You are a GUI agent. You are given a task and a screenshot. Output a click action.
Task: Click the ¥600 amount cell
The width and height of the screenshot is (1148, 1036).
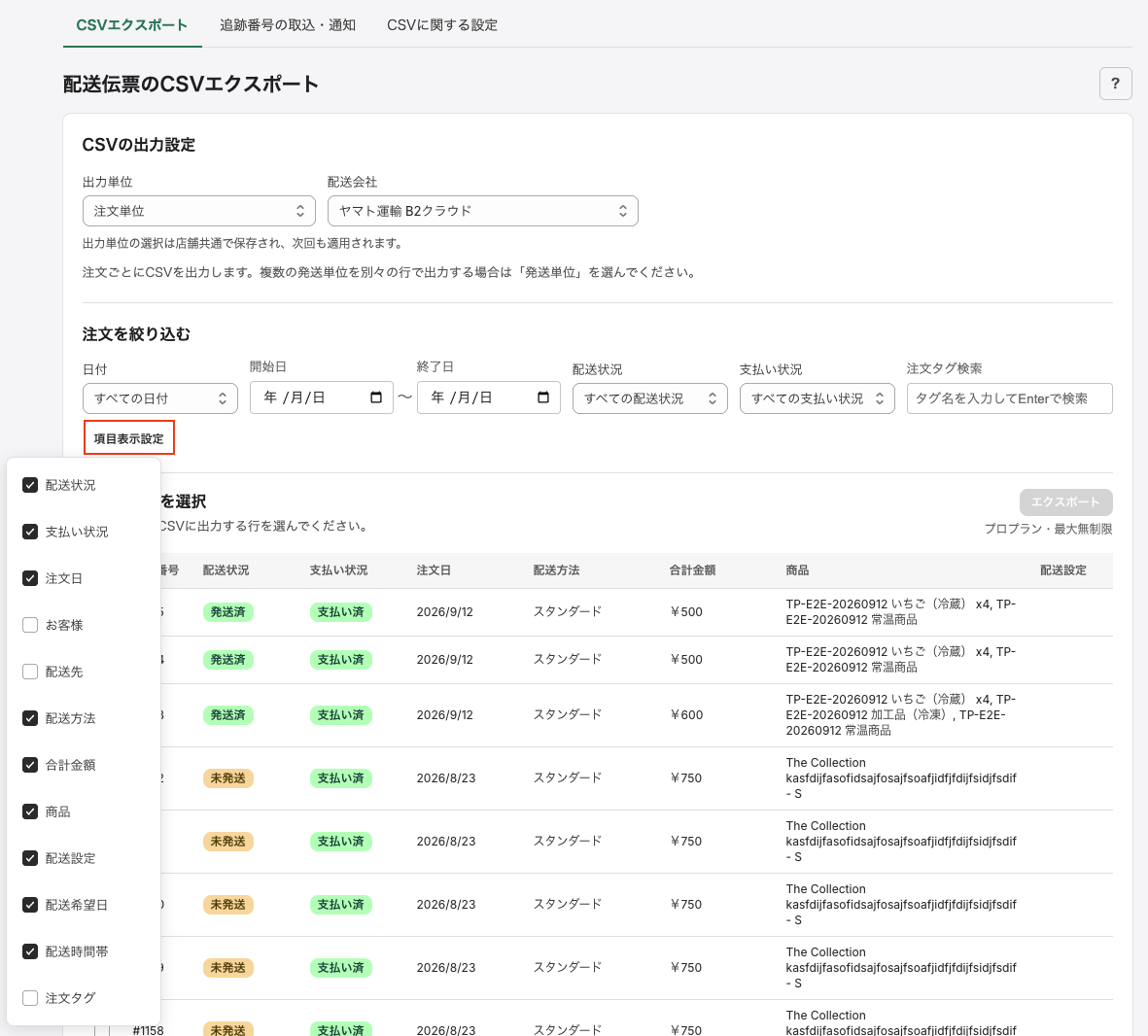[686, 714]
